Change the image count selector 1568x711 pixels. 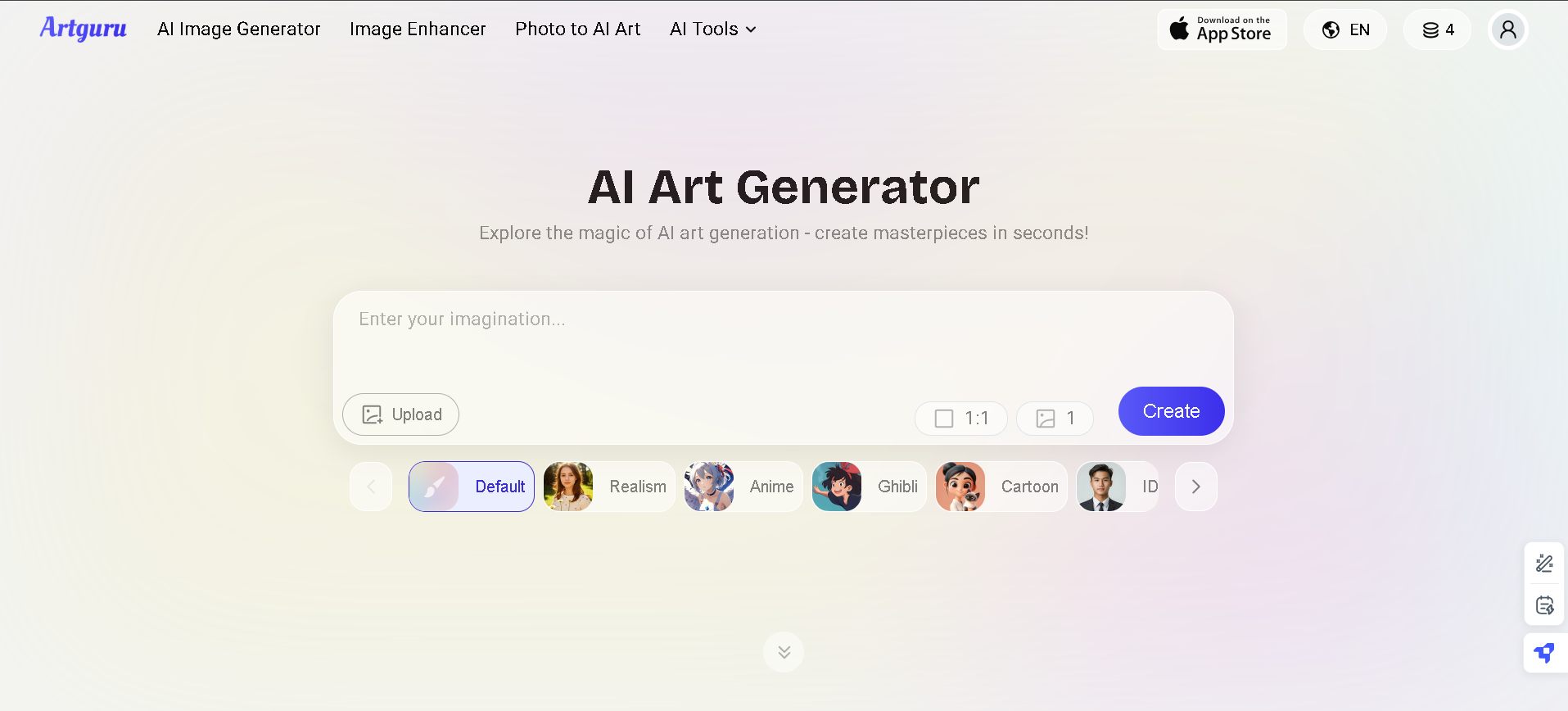coord(1055,419)
